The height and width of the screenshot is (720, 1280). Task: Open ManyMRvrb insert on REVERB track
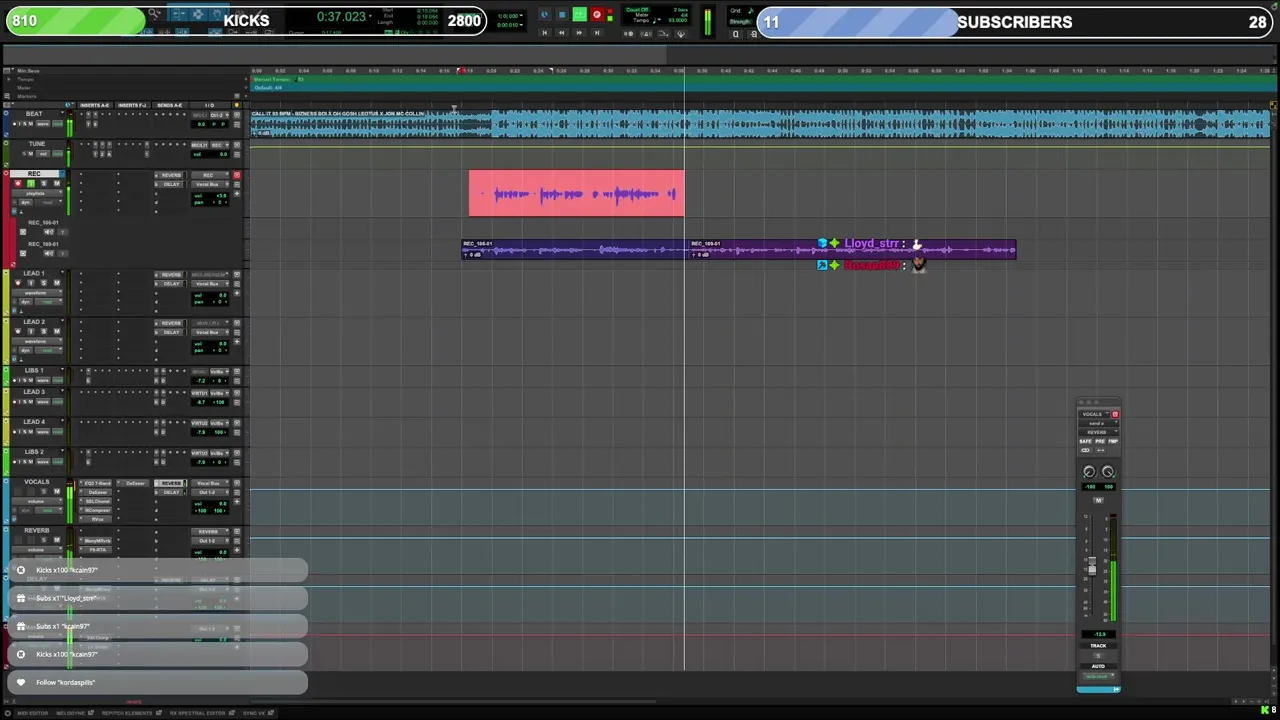tap(99, 541)
